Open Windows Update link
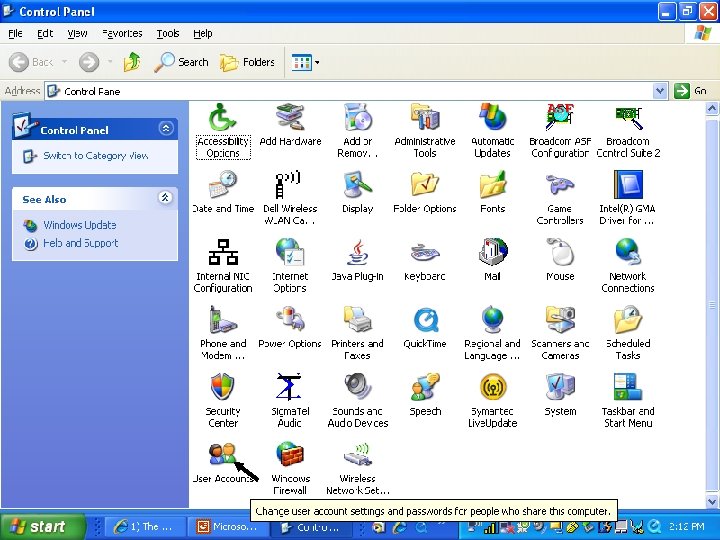The image size is (720, 540). (79, 225)
